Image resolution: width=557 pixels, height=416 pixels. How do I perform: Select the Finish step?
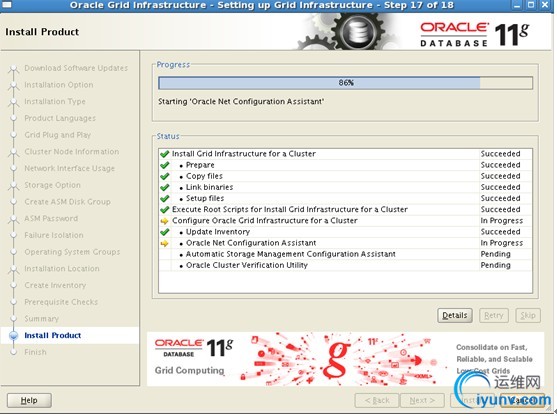(x=35, y=352)
